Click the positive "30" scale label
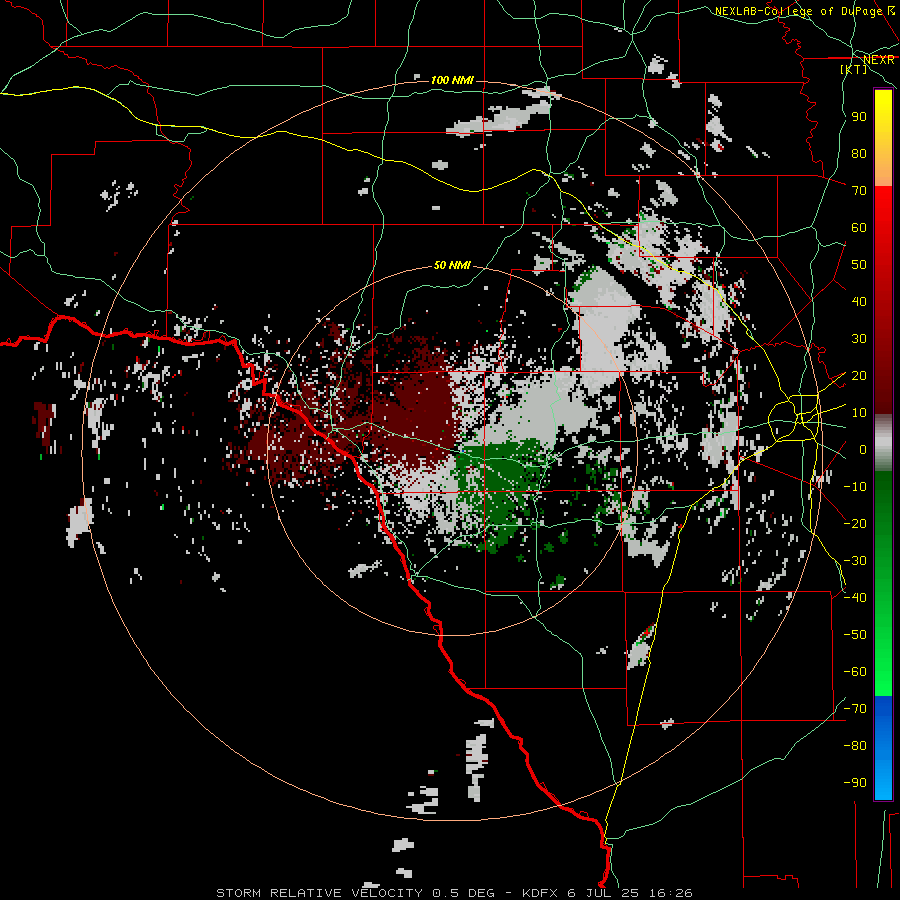This screenshot has width=900, height=900. coord(859,339)
